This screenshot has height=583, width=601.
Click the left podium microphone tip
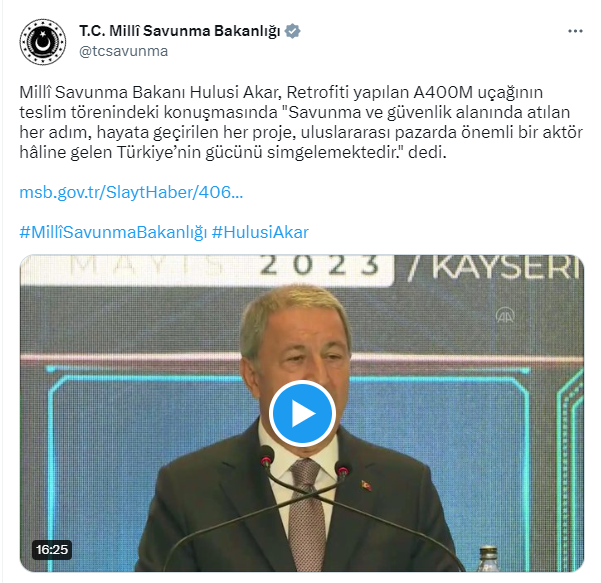pyautogui.click(x=267, y=455)
